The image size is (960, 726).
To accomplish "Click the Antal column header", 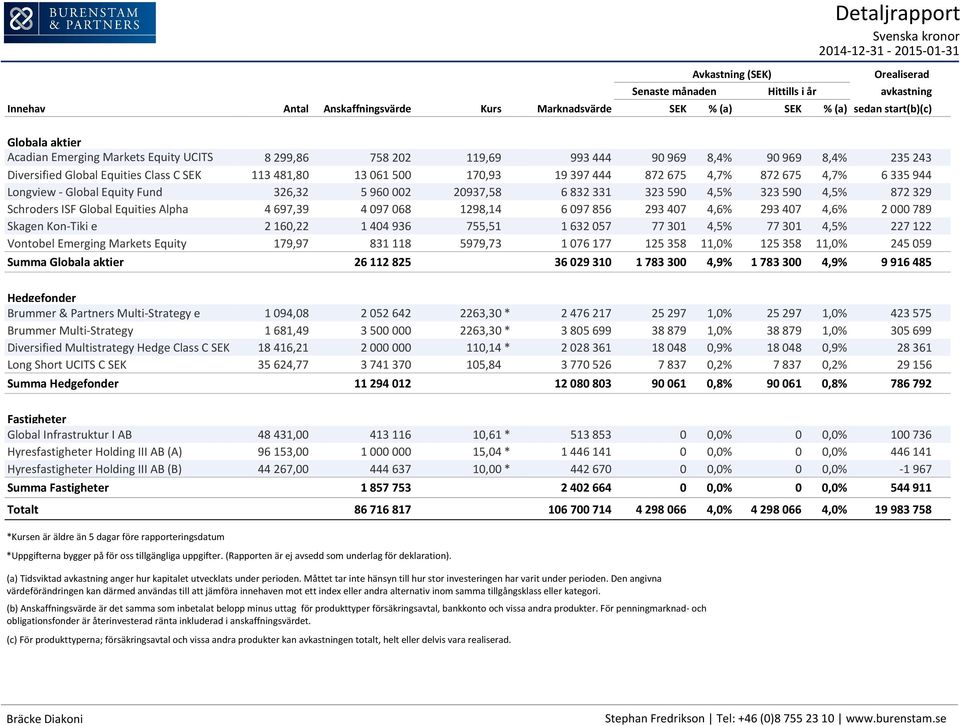I will tap(296, 109).
